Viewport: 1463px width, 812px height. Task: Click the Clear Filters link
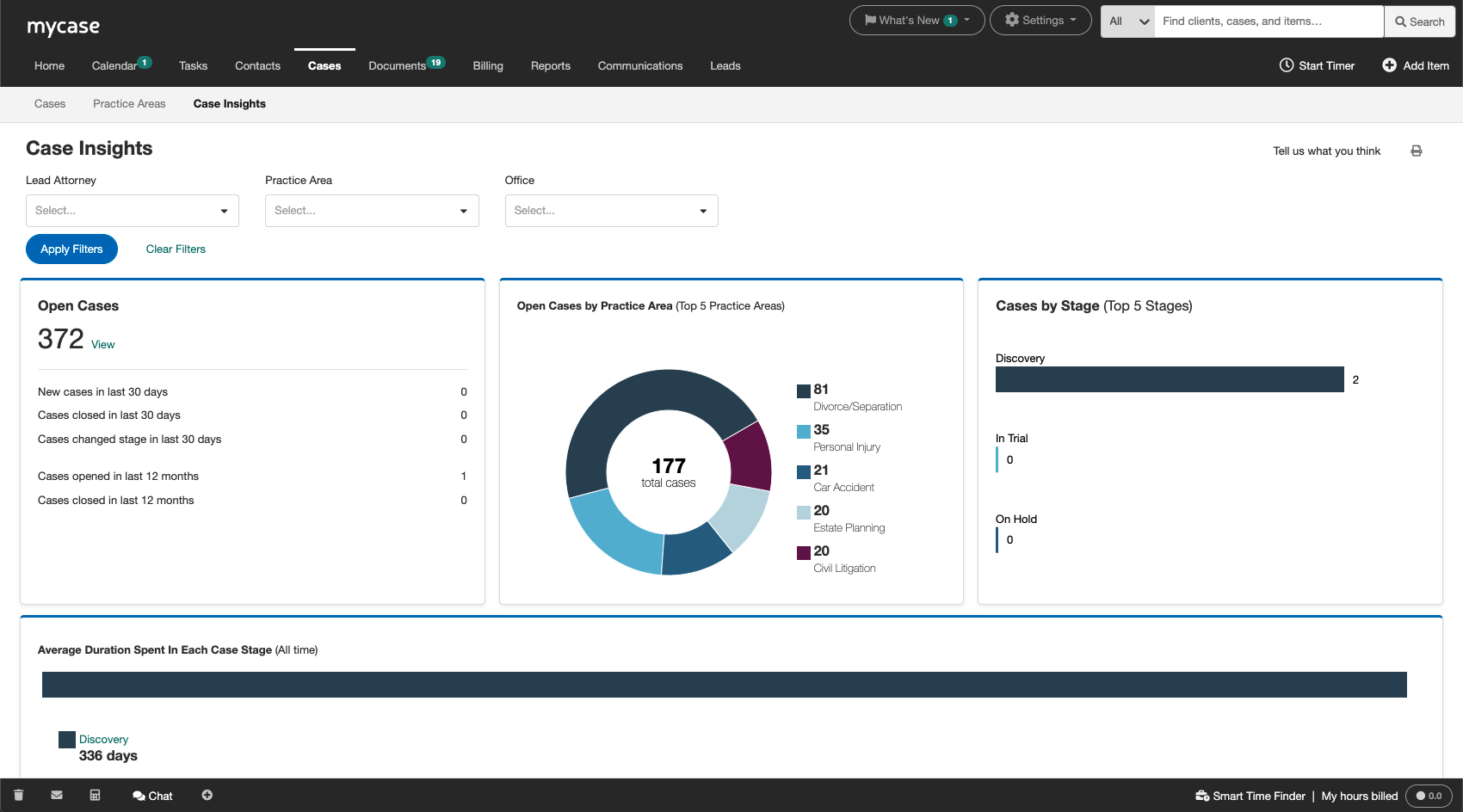coord(176,249)
